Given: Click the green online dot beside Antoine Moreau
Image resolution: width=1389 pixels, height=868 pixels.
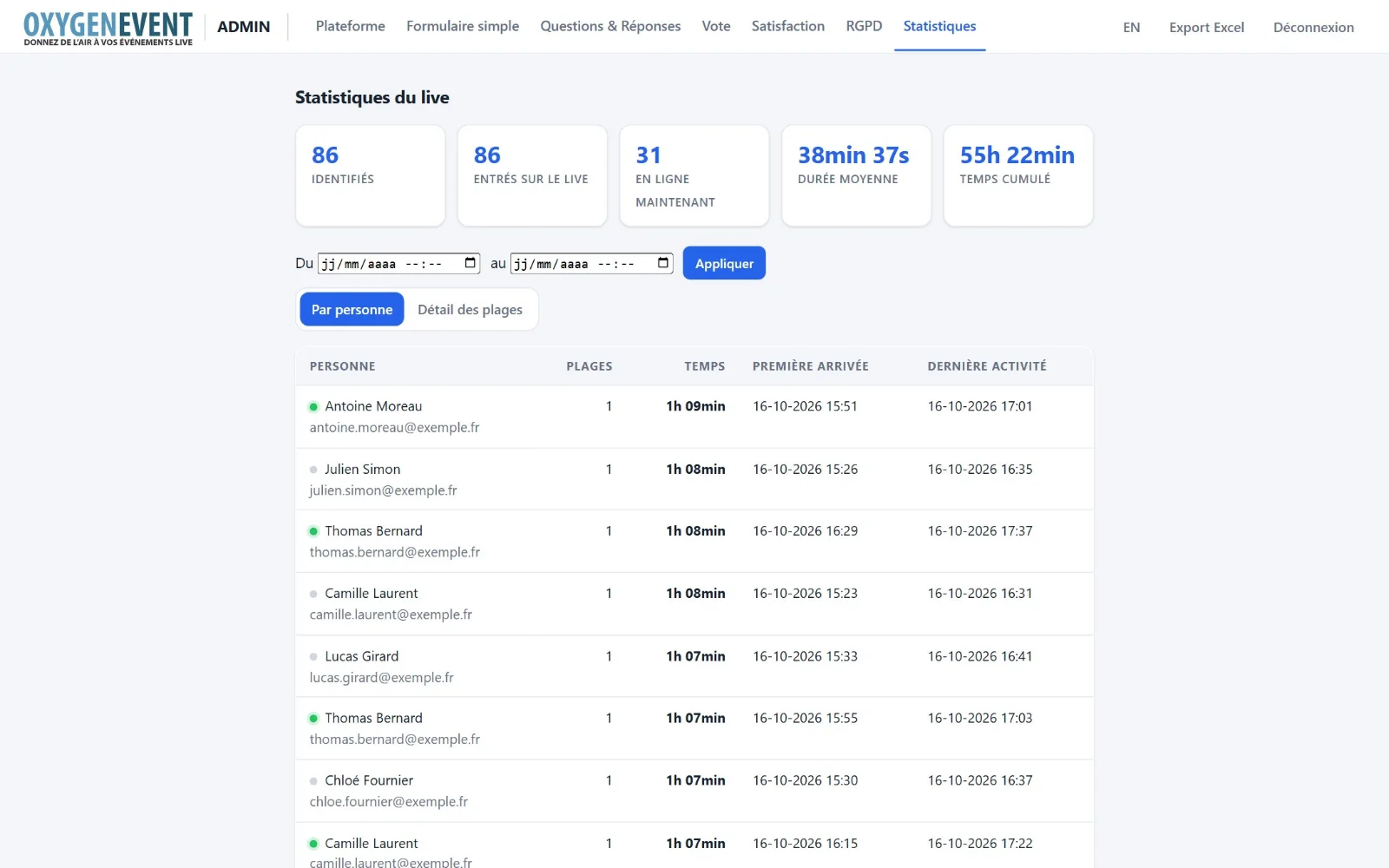Looking at the screenshot, I should pos(313,406).
